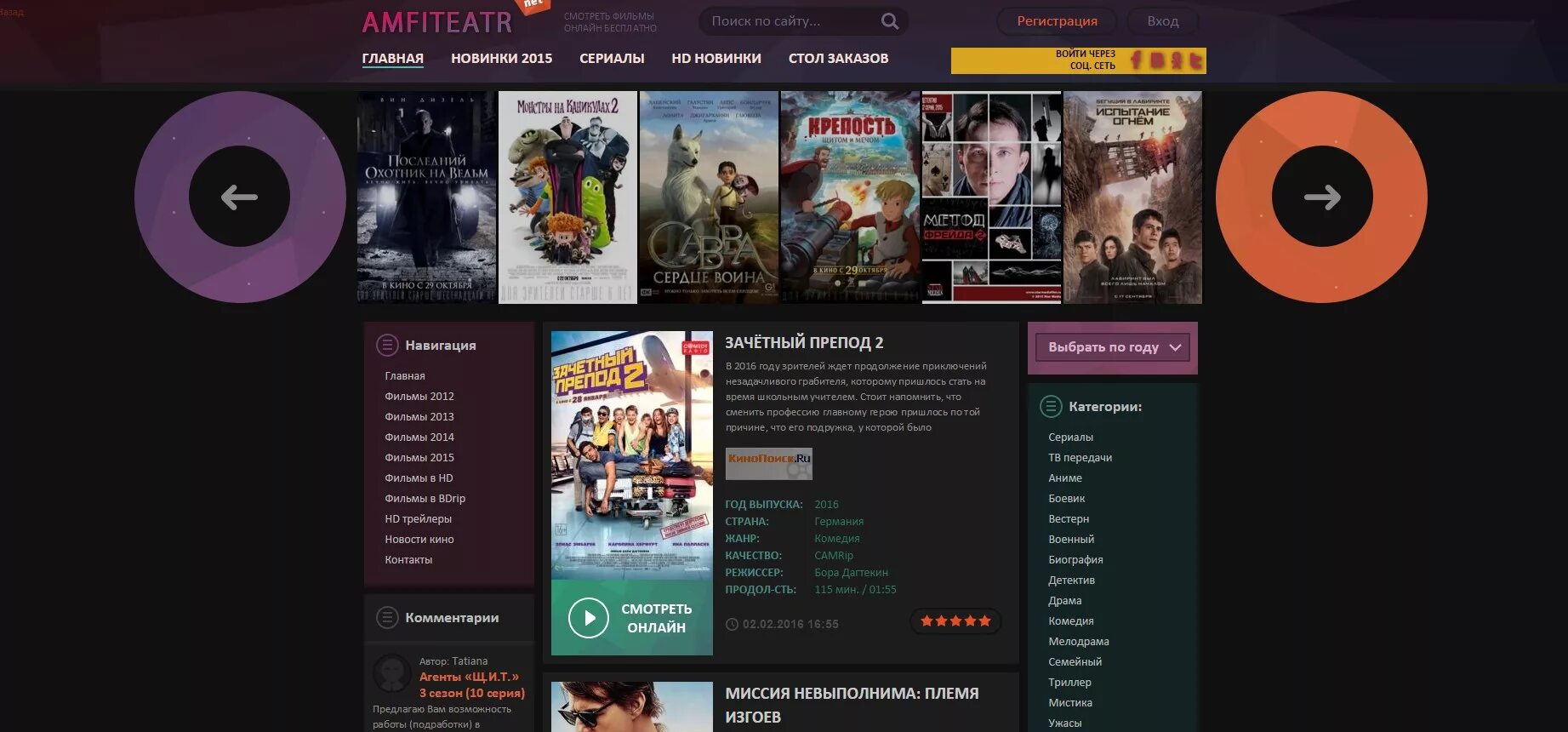1568x732 pixels.
Task: Open the СТОЛ ЗАКАЗОВ menu tab
Action: coord(838,59)
